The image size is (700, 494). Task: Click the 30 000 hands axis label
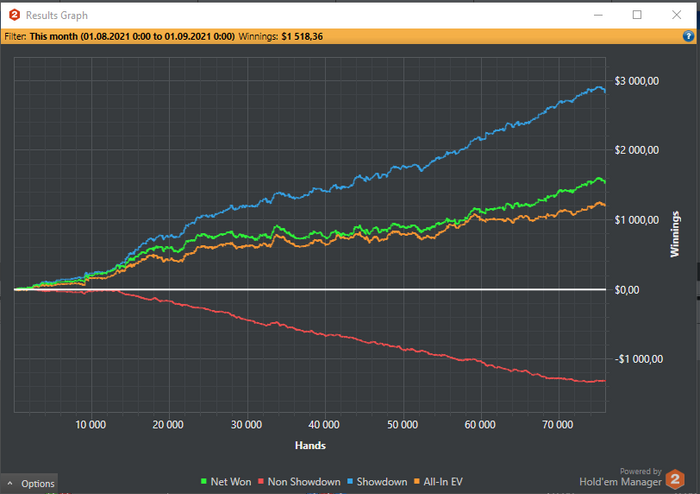coord(246,424)
